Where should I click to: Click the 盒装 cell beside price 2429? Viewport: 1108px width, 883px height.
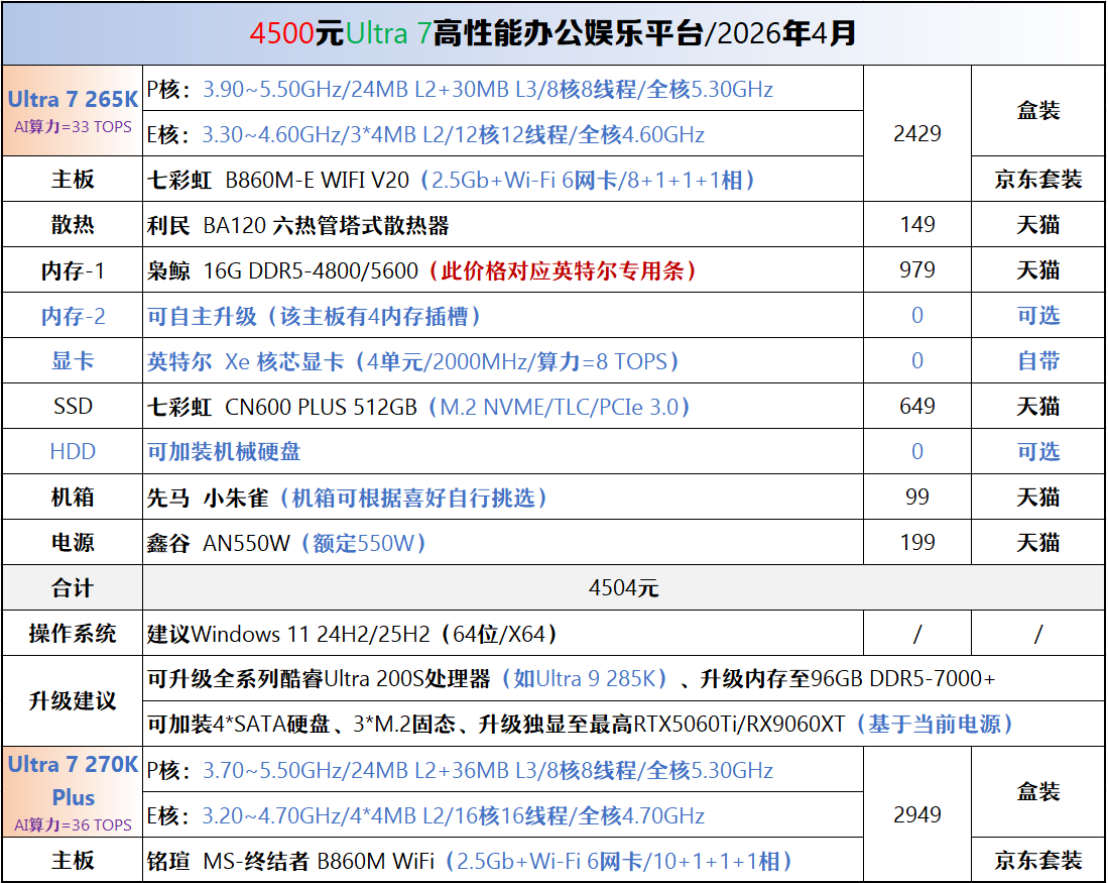click(x=1038, y=111)
